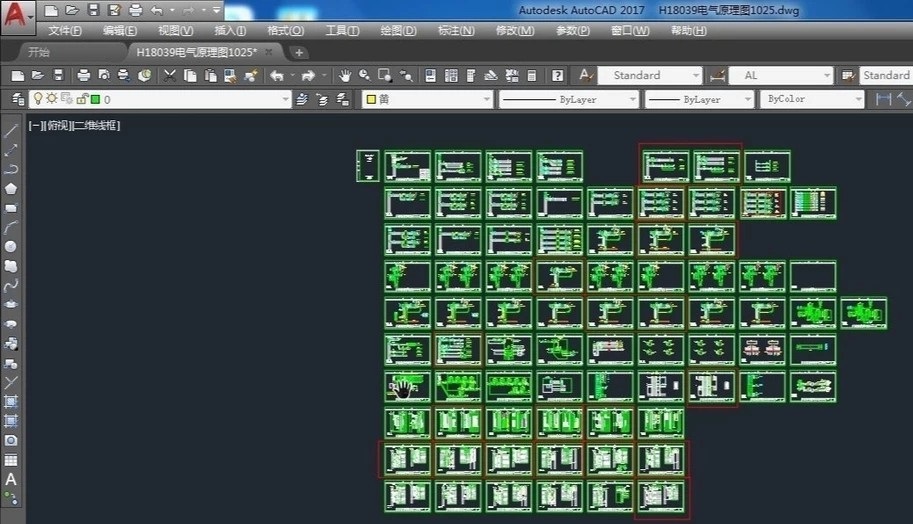Open the Help question mark icon

[557, 75]
